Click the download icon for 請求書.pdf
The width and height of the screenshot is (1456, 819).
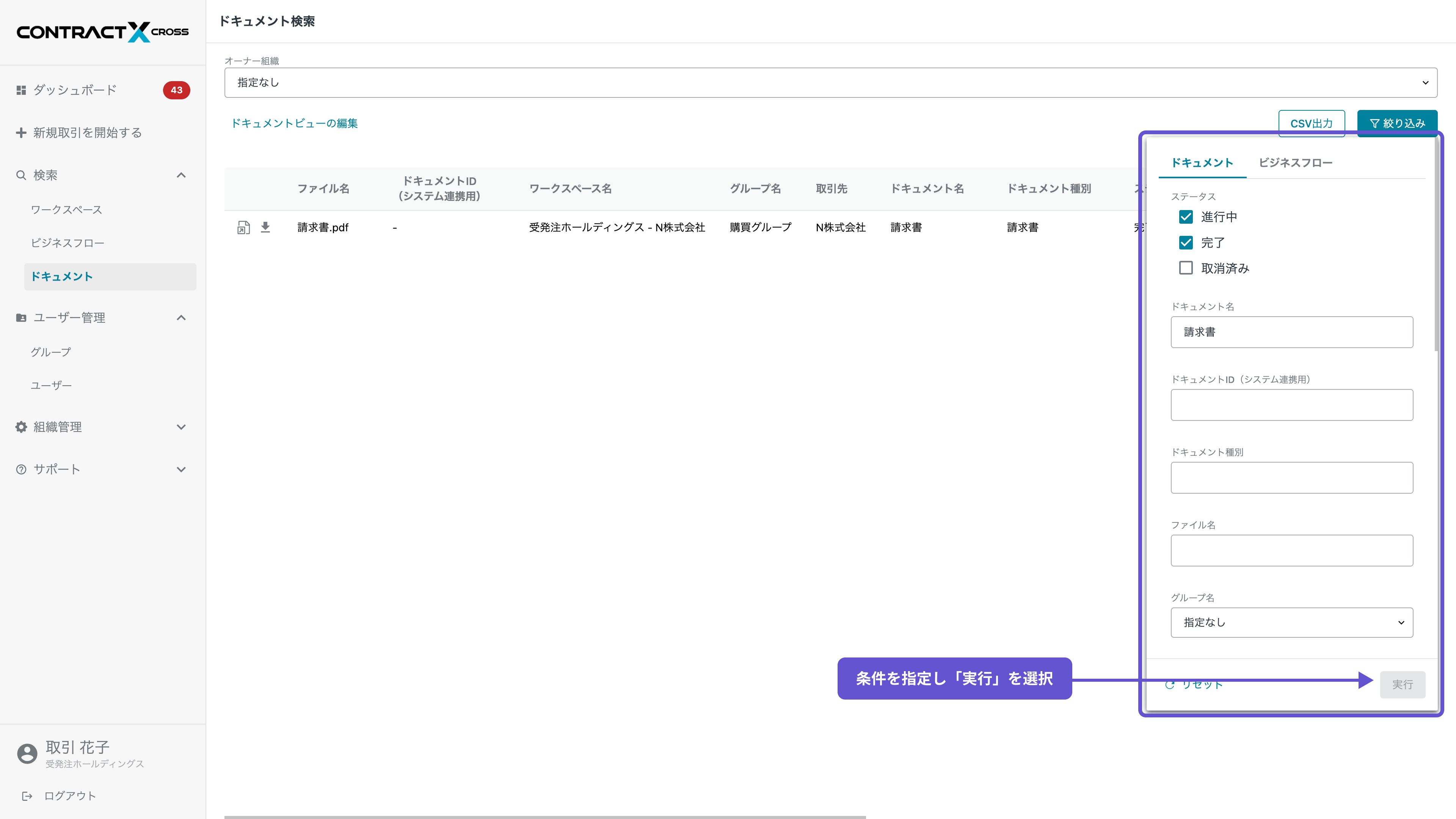pos(265,227)
